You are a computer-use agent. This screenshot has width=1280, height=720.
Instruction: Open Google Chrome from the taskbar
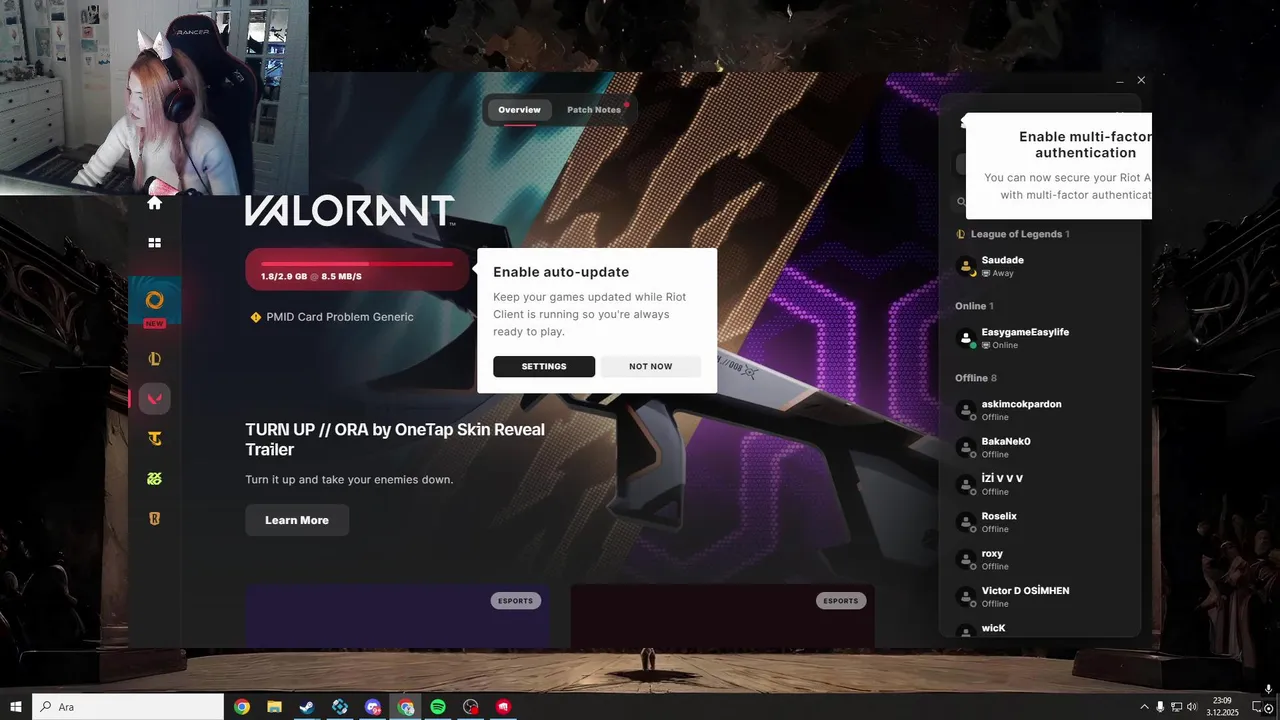point(242,707)
